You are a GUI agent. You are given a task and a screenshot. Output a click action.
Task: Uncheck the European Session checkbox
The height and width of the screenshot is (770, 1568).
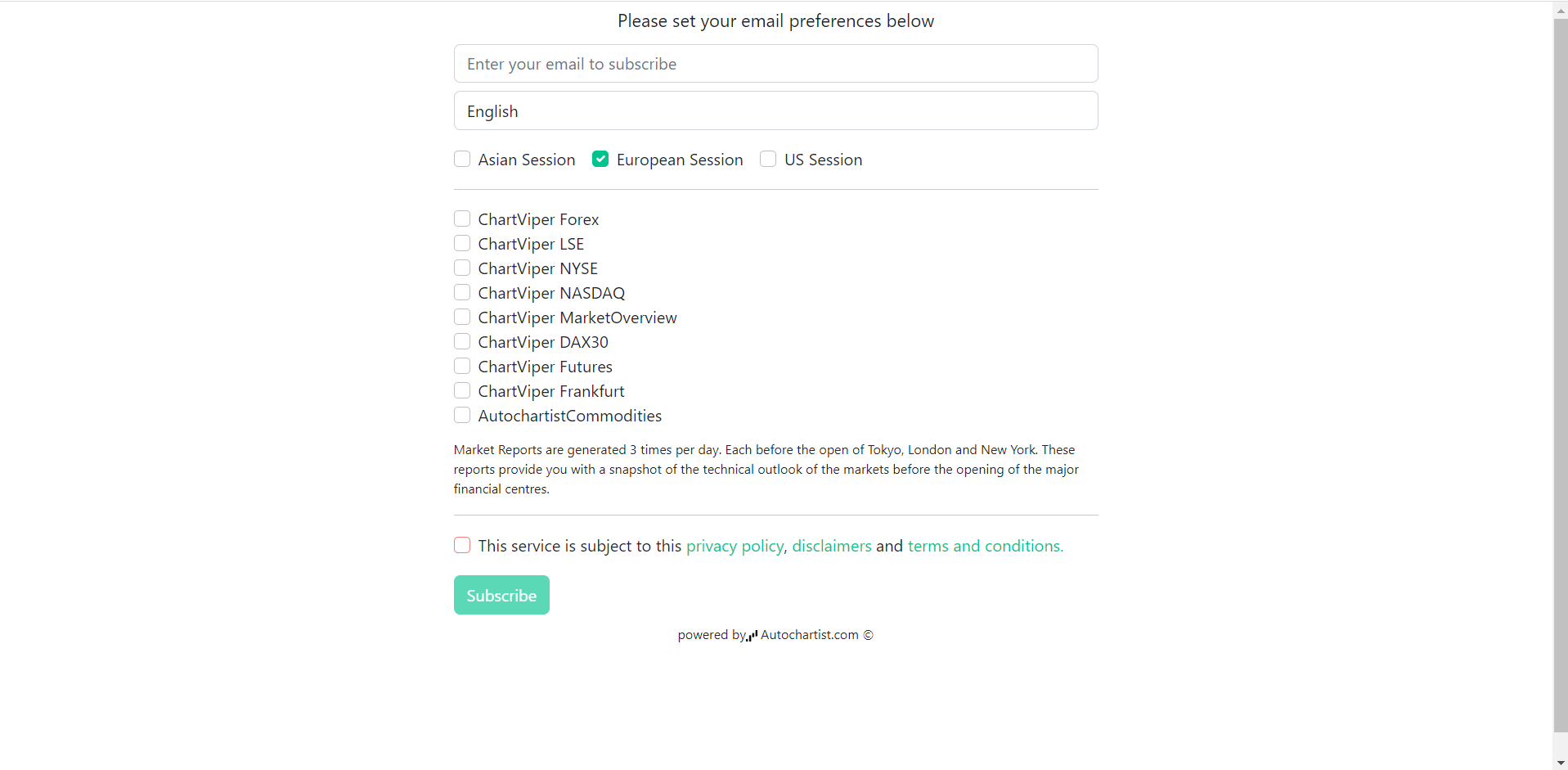point(600,159)
